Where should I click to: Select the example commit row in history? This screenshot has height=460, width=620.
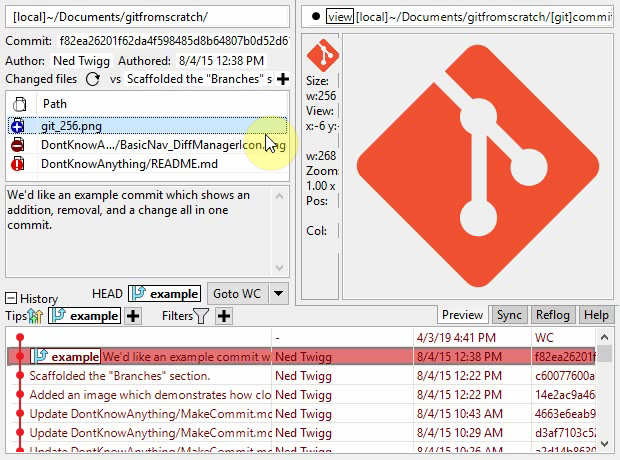(301, 356)
